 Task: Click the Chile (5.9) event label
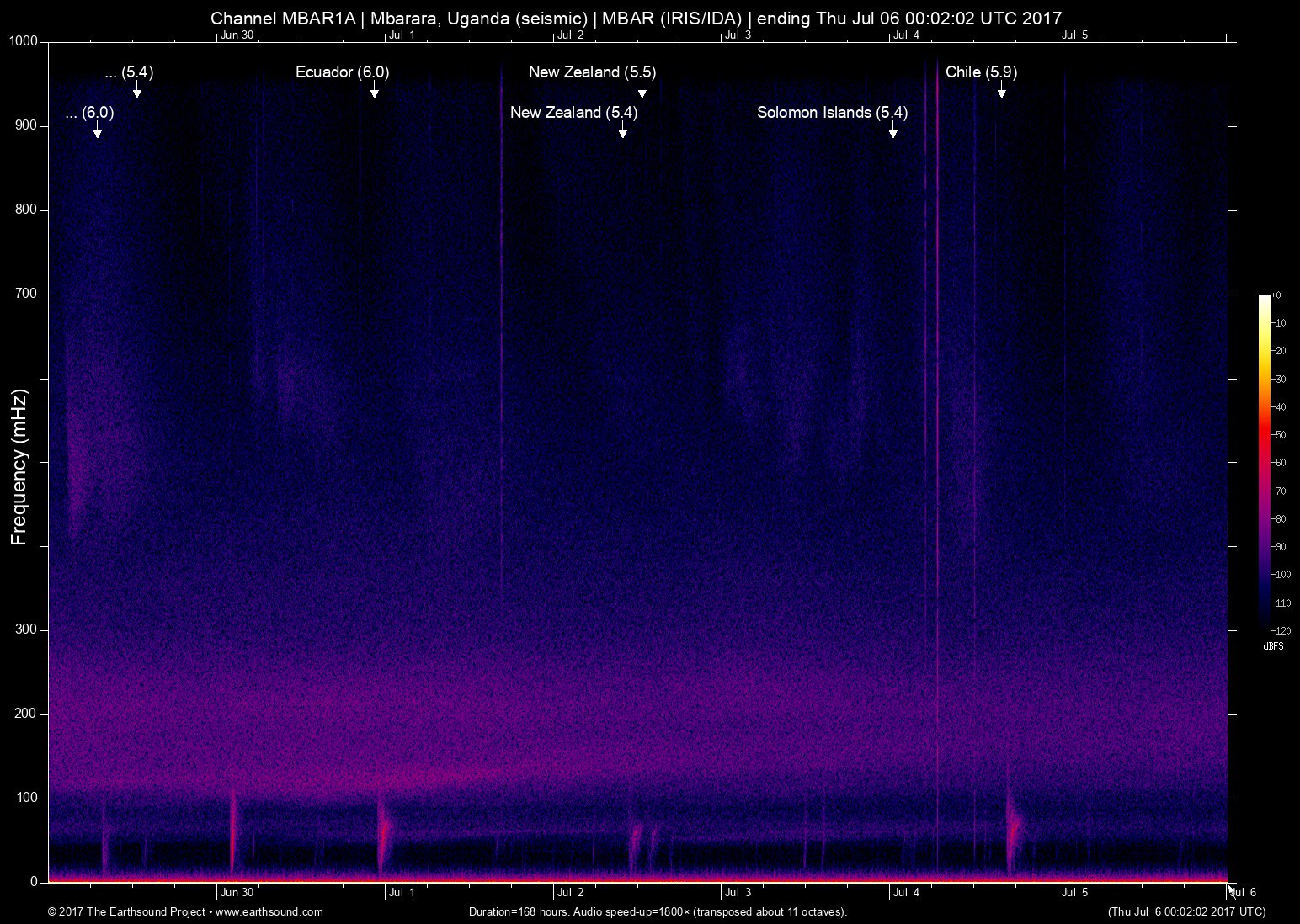981,72
